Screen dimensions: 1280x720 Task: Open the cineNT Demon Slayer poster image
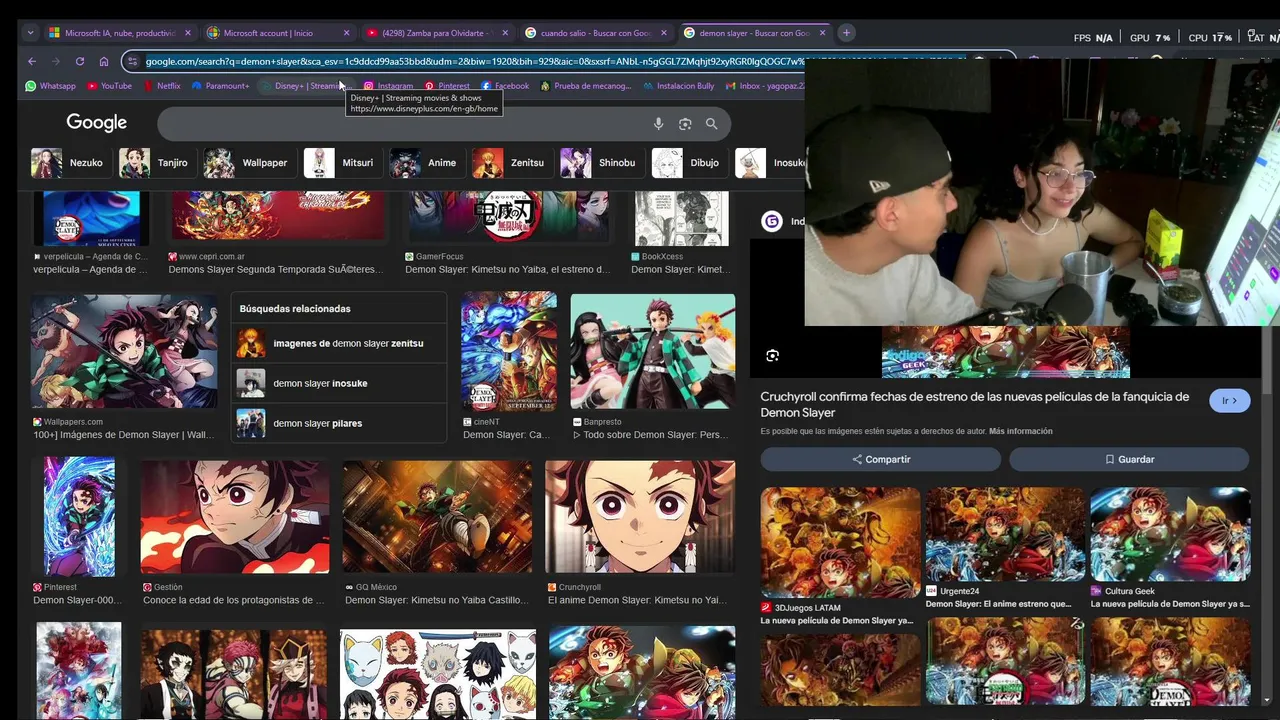pos(508,351)
